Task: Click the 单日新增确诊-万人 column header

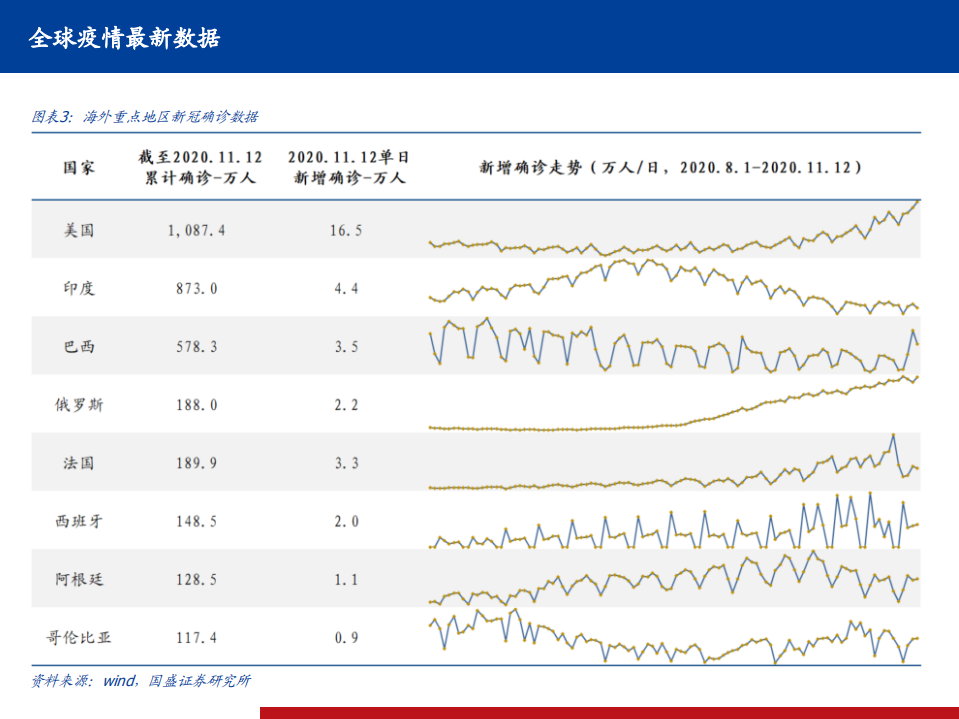Action: (348, 167)
